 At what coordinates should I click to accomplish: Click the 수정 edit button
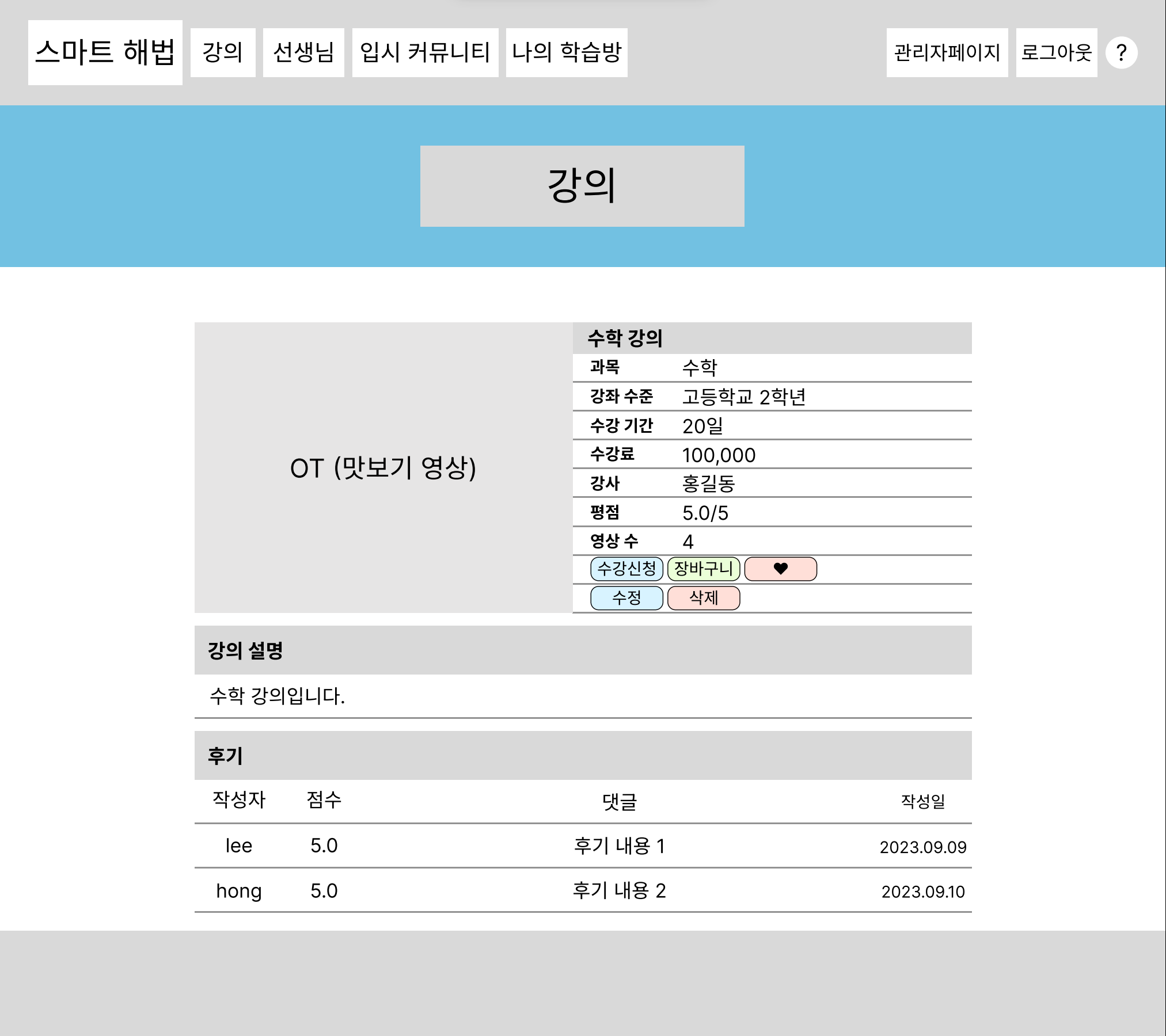click(x=626, y=598)
